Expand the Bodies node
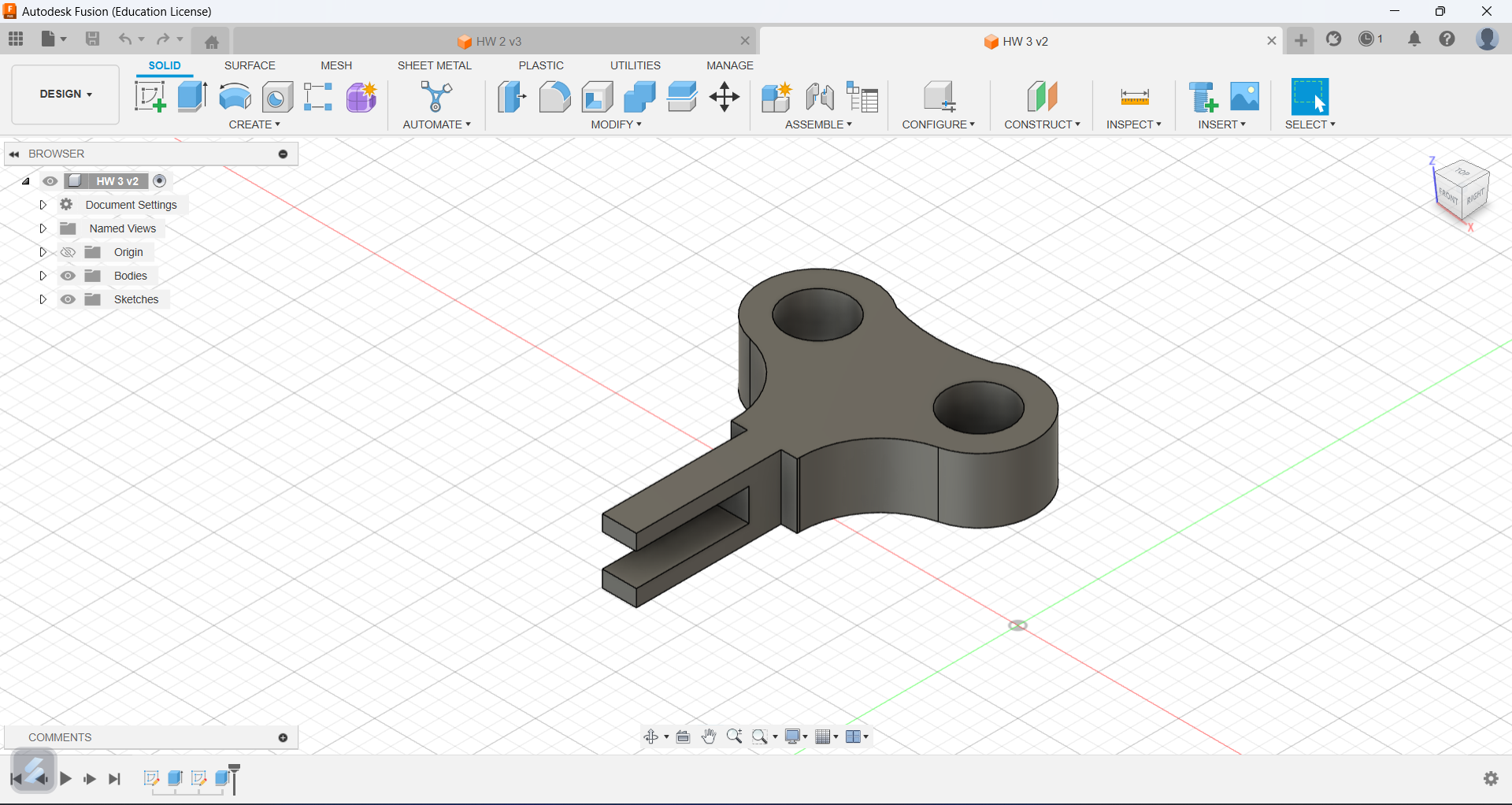This screenshot has width=1512, height=805. (43, 276)
